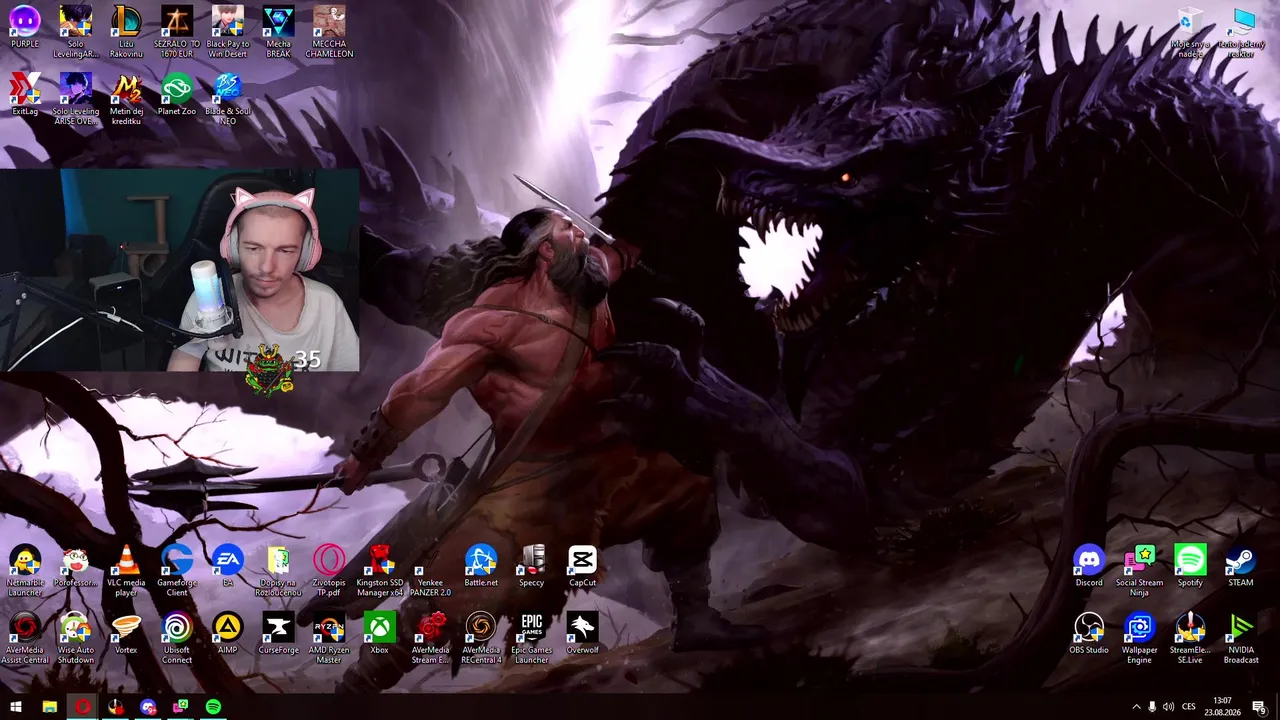Launch the OBS Studio shortcut
Image resolution: width=1280 pixels, height=720 pixels.
click(x=1089, y=634)
